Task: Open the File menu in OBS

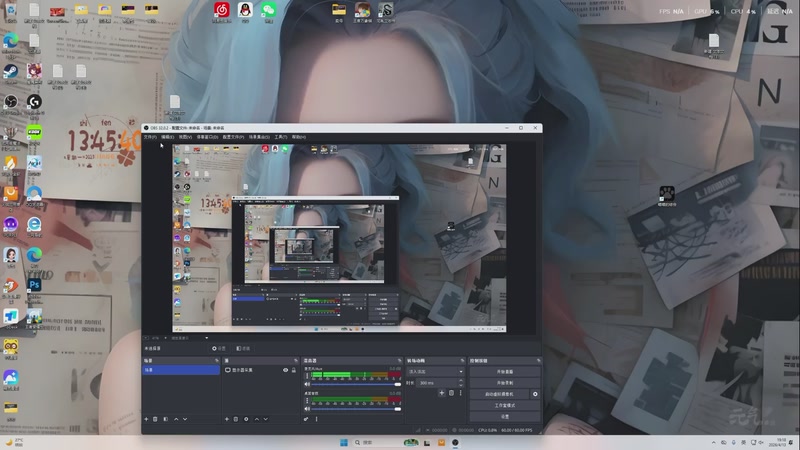Action: click(150, 137)
